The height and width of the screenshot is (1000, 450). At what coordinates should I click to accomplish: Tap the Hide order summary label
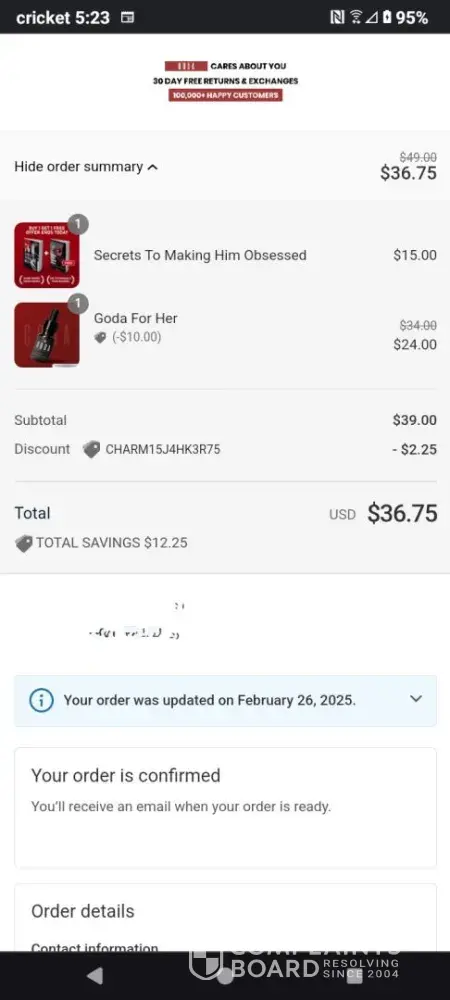78,167
